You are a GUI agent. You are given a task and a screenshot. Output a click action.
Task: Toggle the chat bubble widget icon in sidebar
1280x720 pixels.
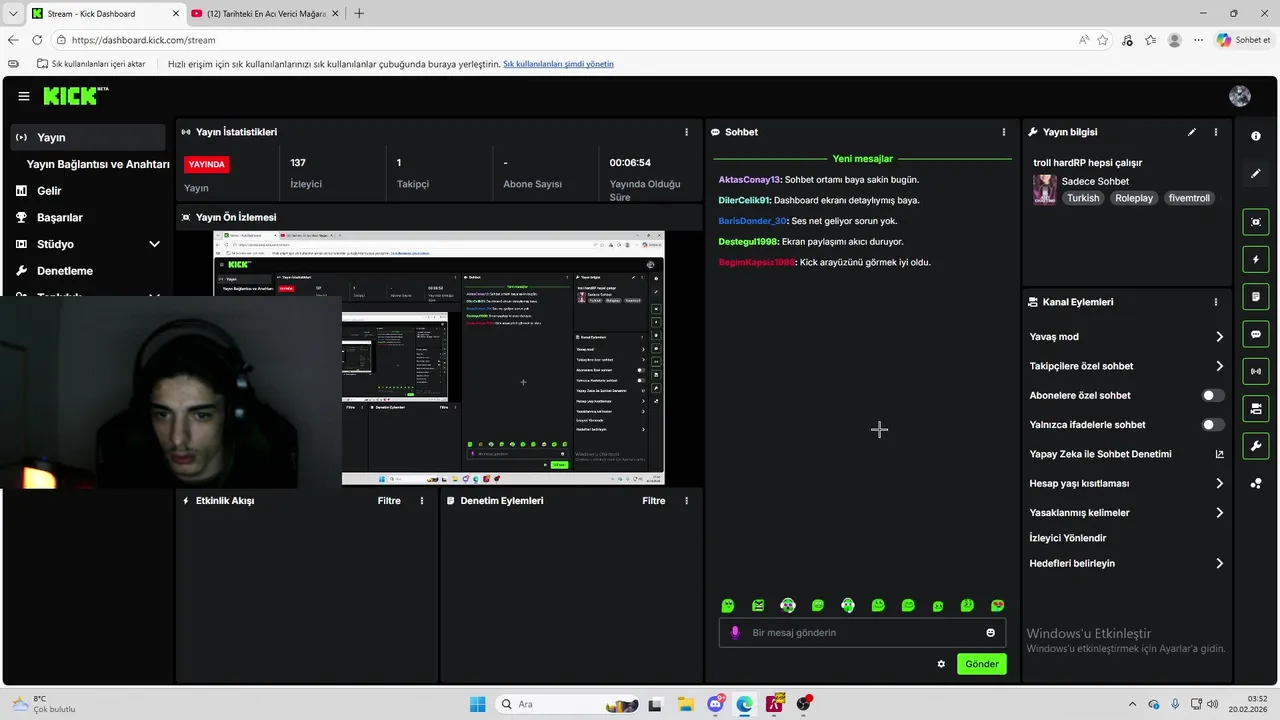point(1256,334)
